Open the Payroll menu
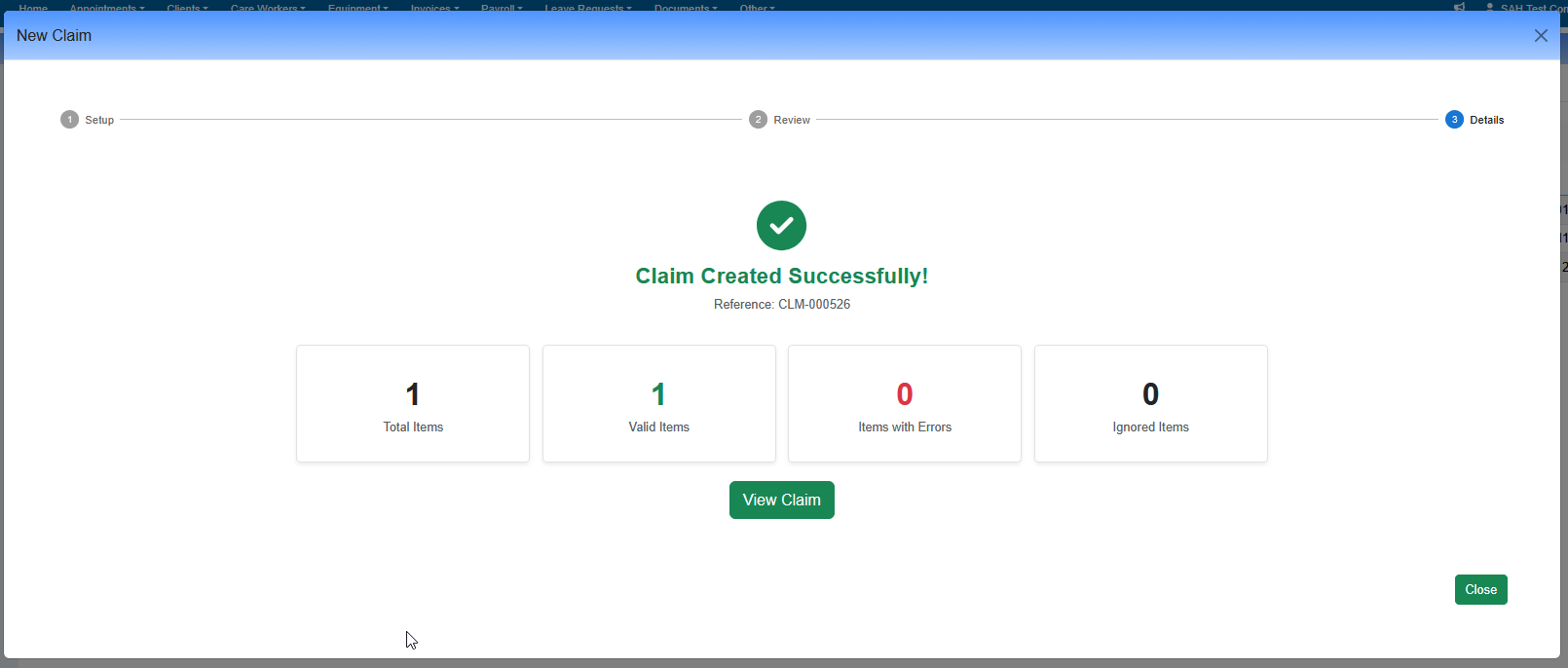Image resolution: width=1568 pixels, height=668 pixels. click(x=502, y=7)
